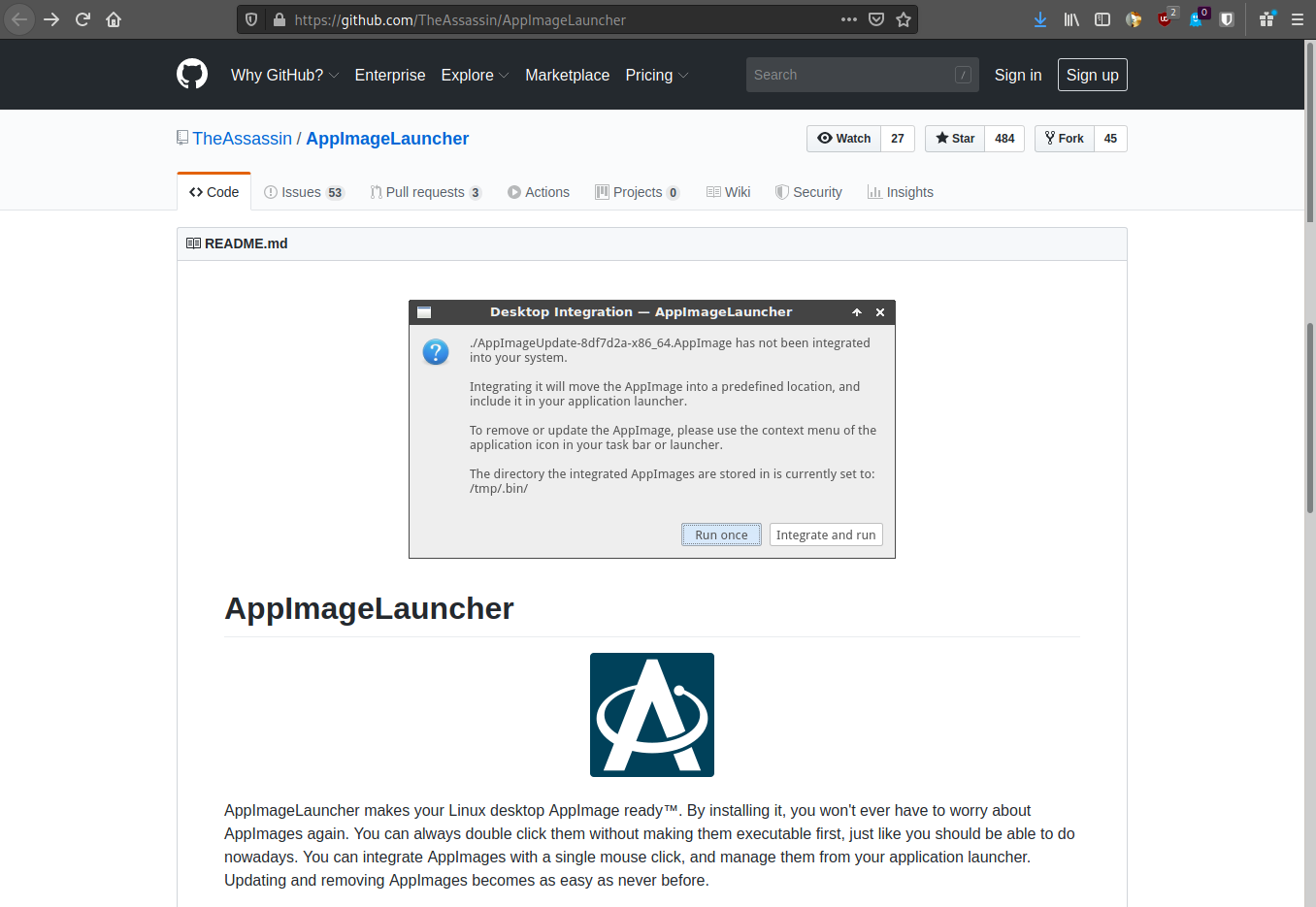Reload the current page
1316x907 pixels.
point(82,19)
